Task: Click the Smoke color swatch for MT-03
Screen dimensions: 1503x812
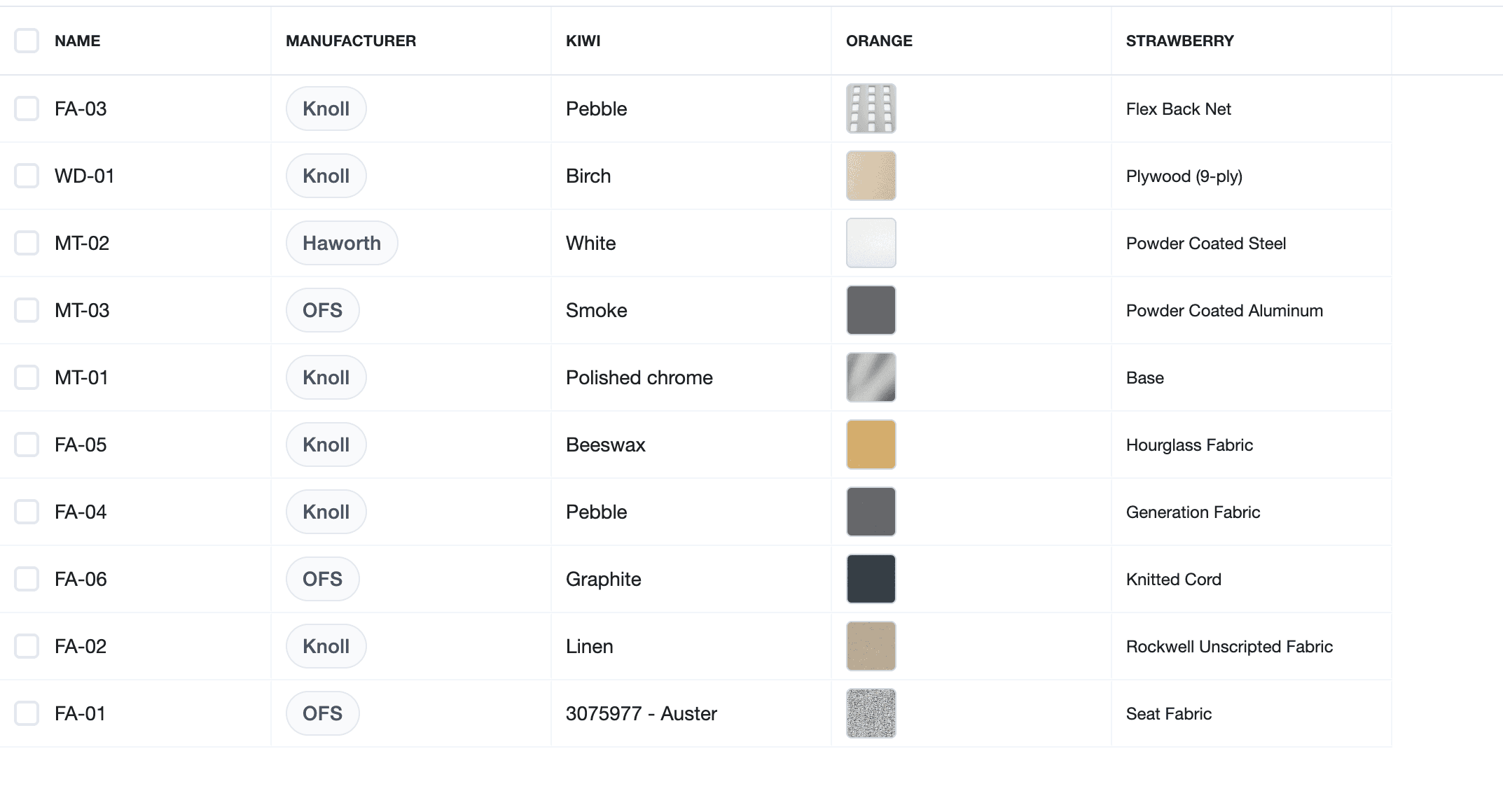Action: click(x=871, y=310)
